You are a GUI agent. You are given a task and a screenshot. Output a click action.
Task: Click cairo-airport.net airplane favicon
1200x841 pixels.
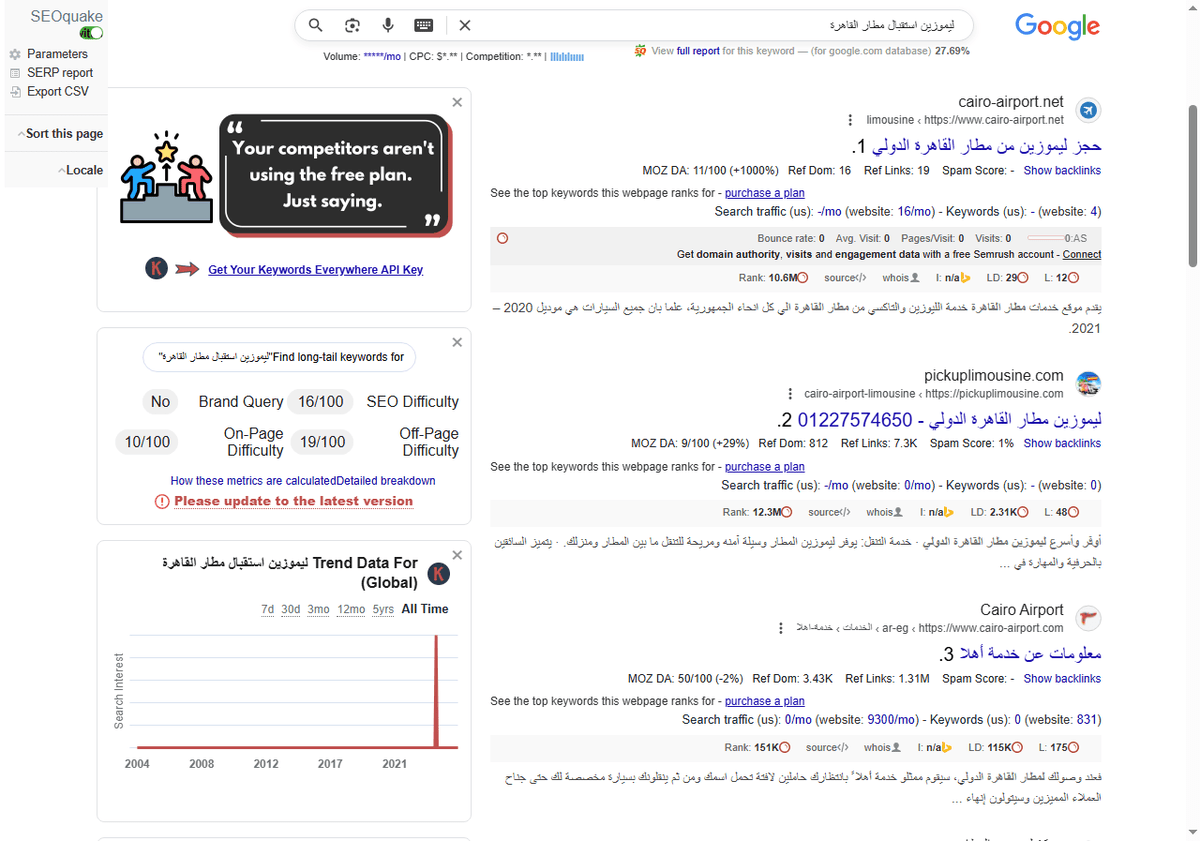[1088, 110]
